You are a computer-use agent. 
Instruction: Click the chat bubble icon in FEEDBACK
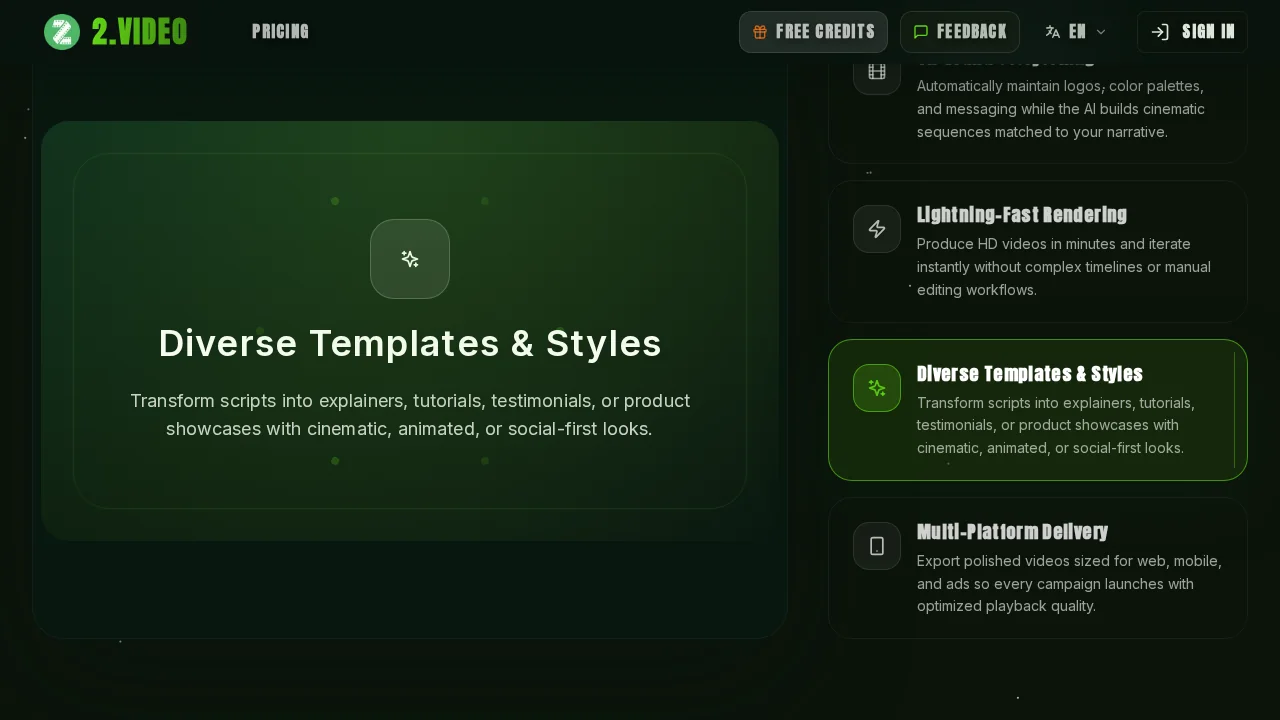click(921, 31)
